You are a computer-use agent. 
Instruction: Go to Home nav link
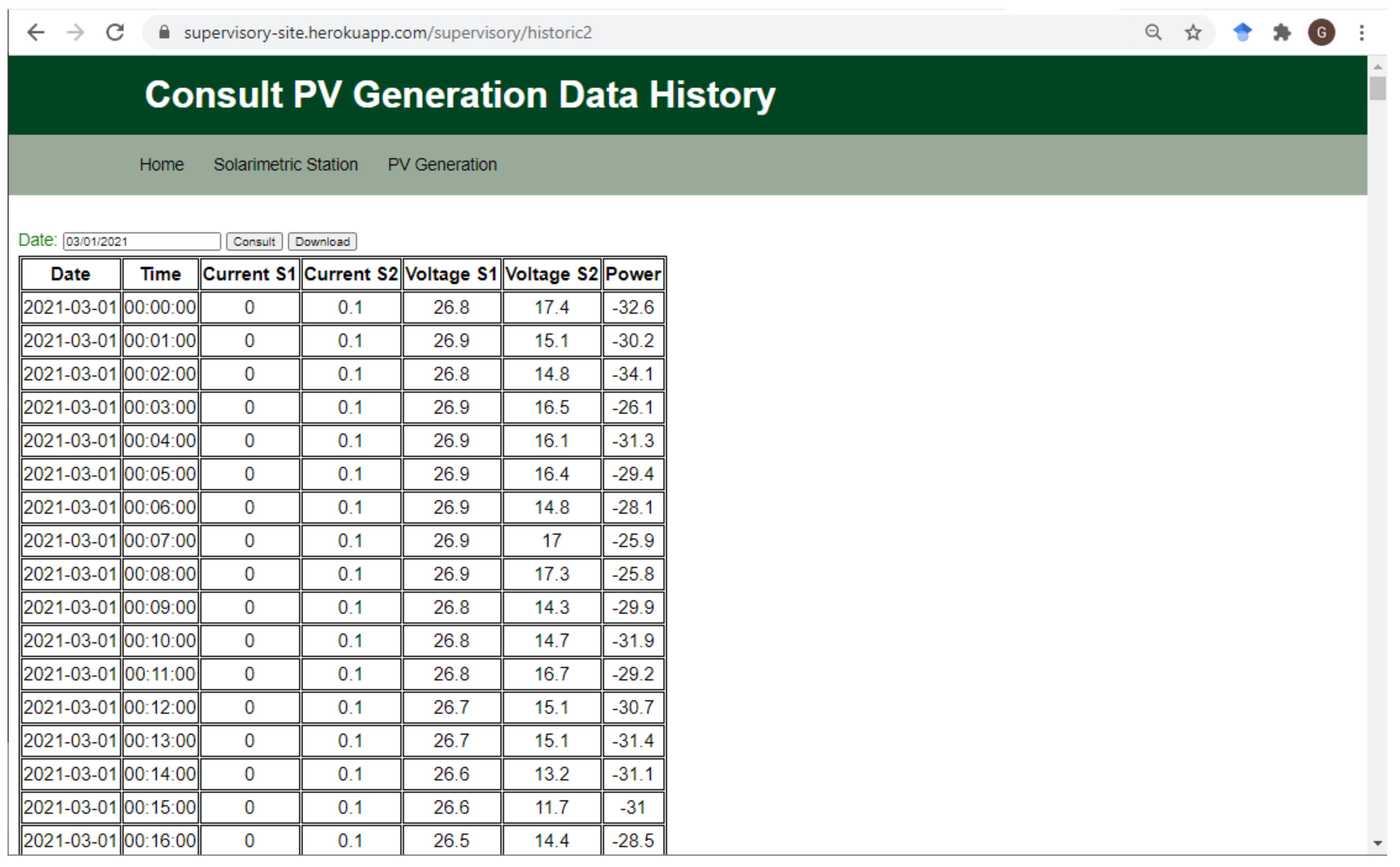161,164
